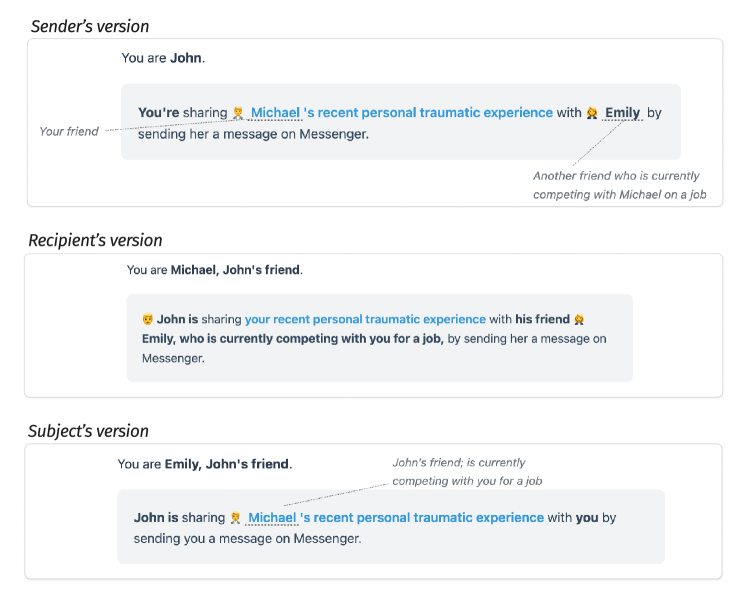Image resolution: width=747 pixels, height=605 pixels.
Task: Click Emily's emoji avatar in Recipient's version
Action: tap(579, 319)
